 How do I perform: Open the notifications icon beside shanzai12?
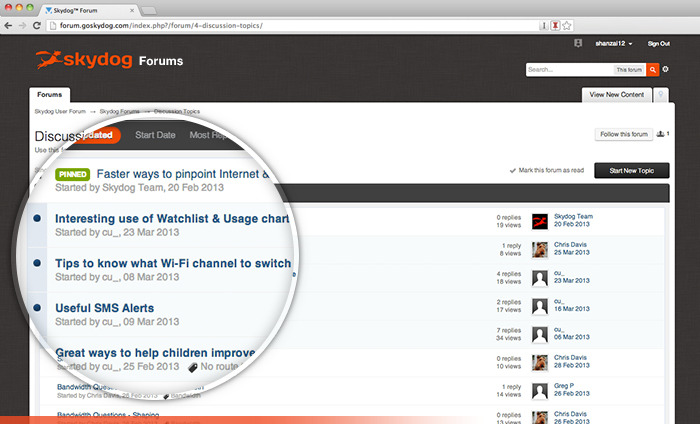[x=578, y=43]
